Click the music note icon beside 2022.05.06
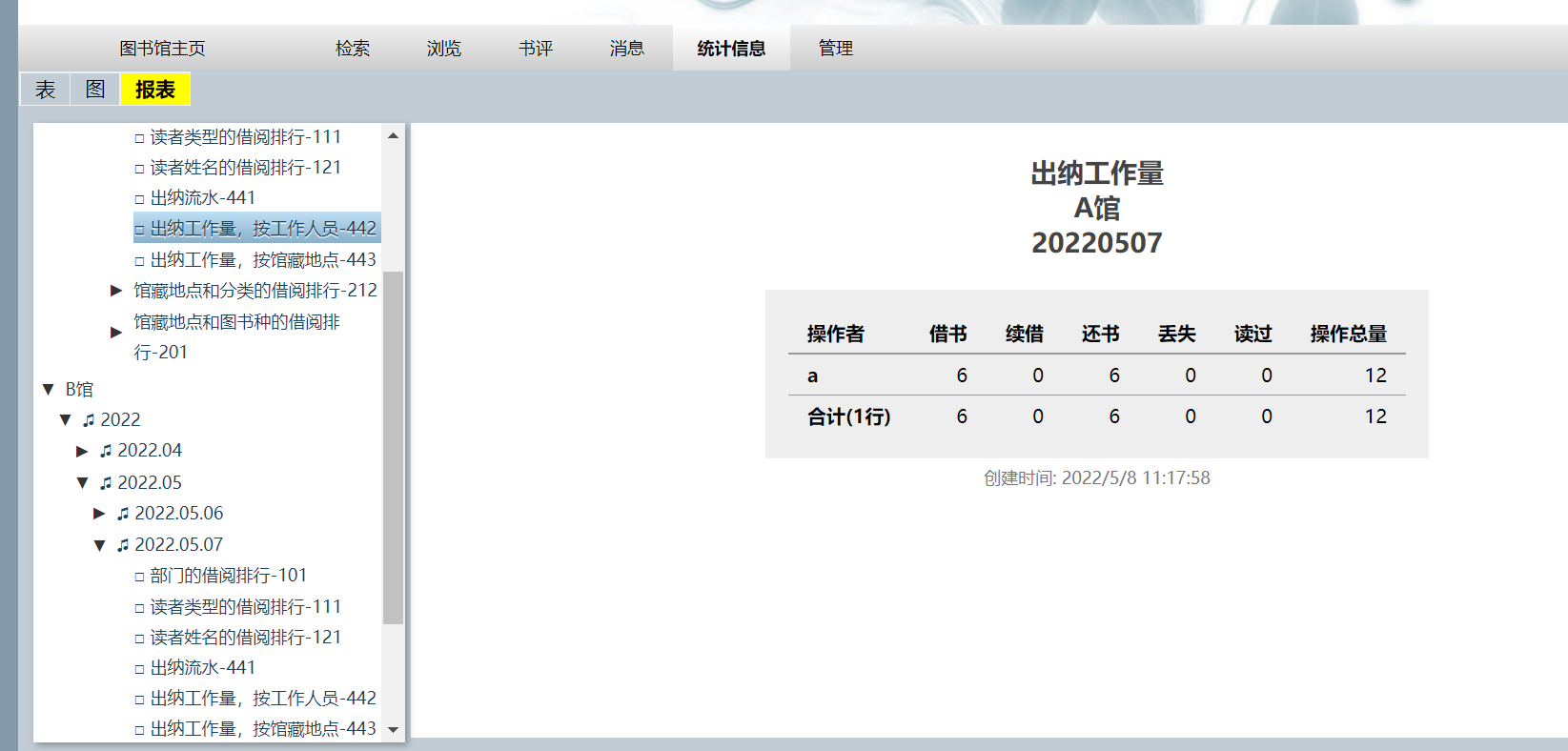1568x751 pixels. (x=123, y=514)
